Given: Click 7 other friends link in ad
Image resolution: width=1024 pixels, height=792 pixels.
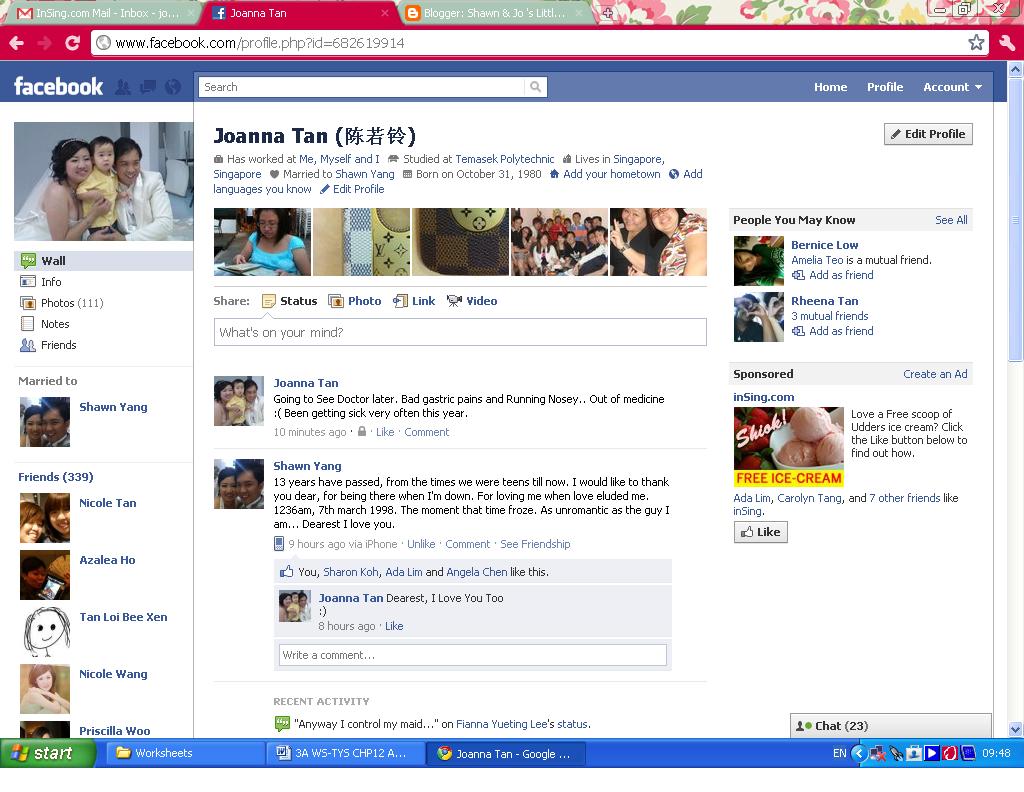Looking at the screenshot, I should [x=904, y=498].
